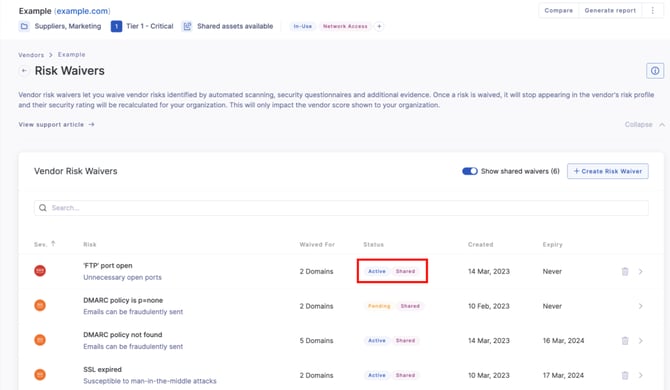The height and width of the screenshot is (390, 670).
Task: Click into the waivers Search field
Action: pyautogui.click(x=341, y=208)
